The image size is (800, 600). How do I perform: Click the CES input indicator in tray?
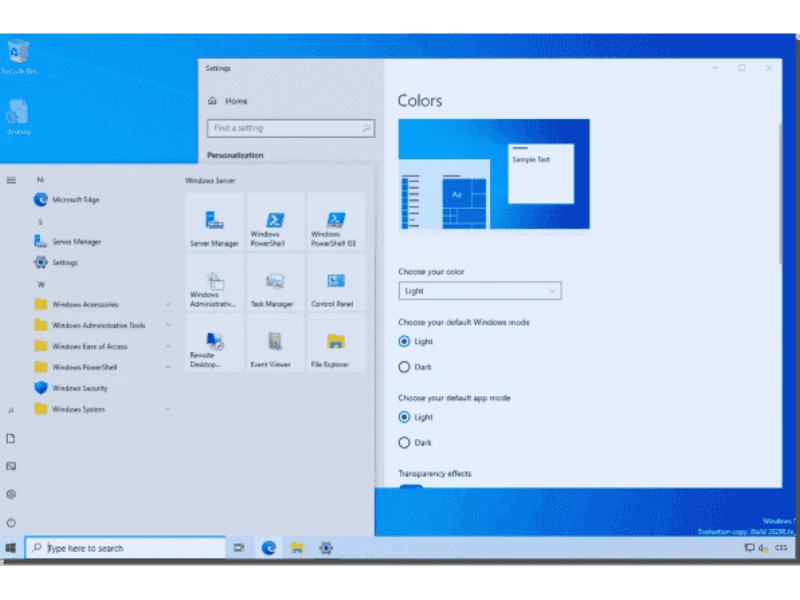pos(781,548)
